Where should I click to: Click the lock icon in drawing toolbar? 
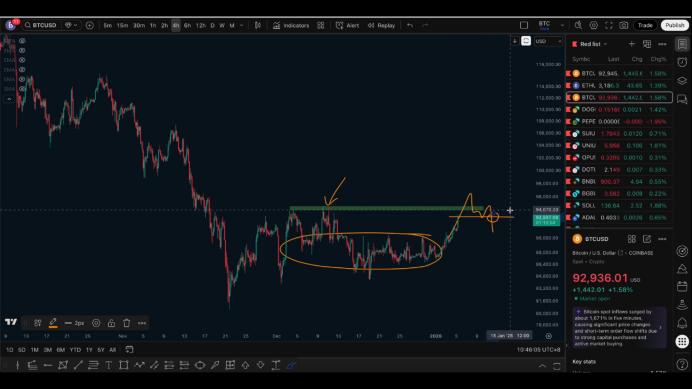(111, 323)
